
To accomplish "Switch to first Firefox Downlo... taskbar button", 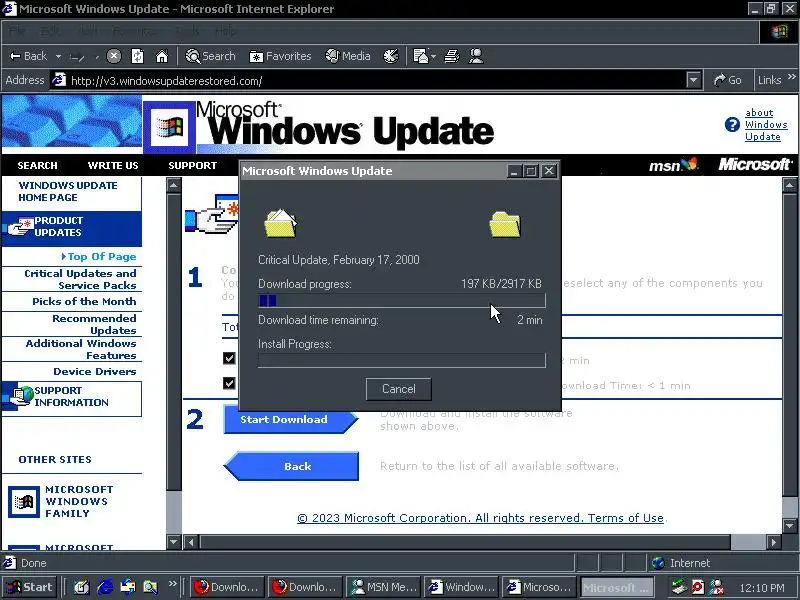I will (227, 587).
